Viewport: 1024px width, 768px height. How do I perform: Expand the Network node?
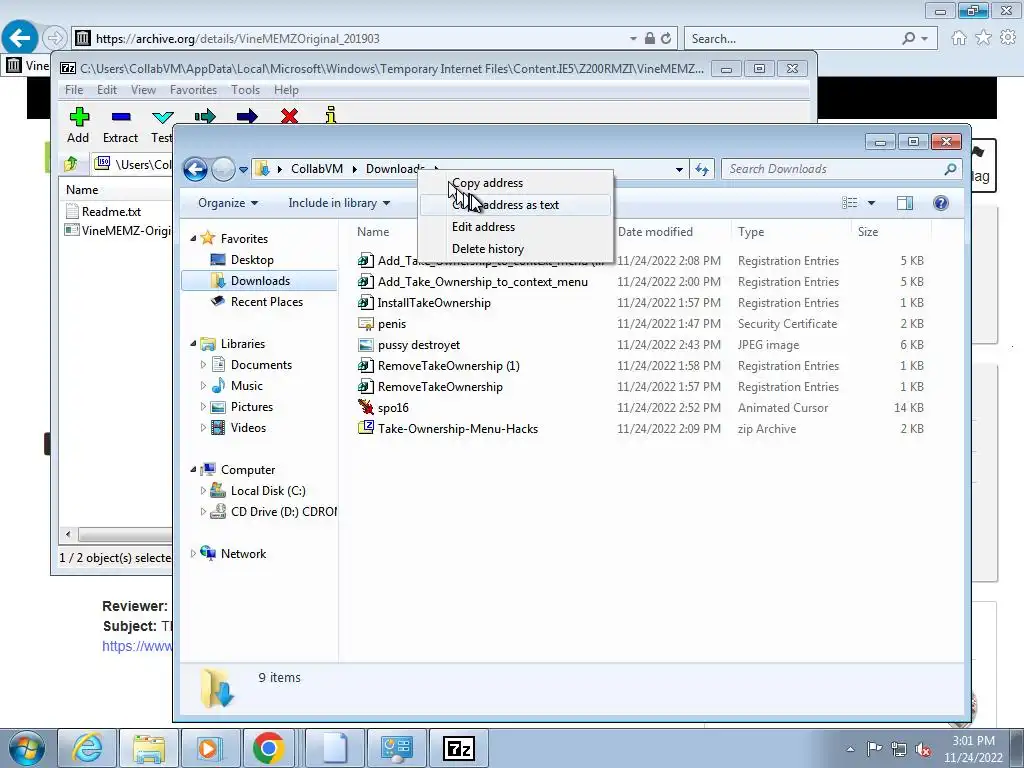pyautogui.click(x=193, y=553)
